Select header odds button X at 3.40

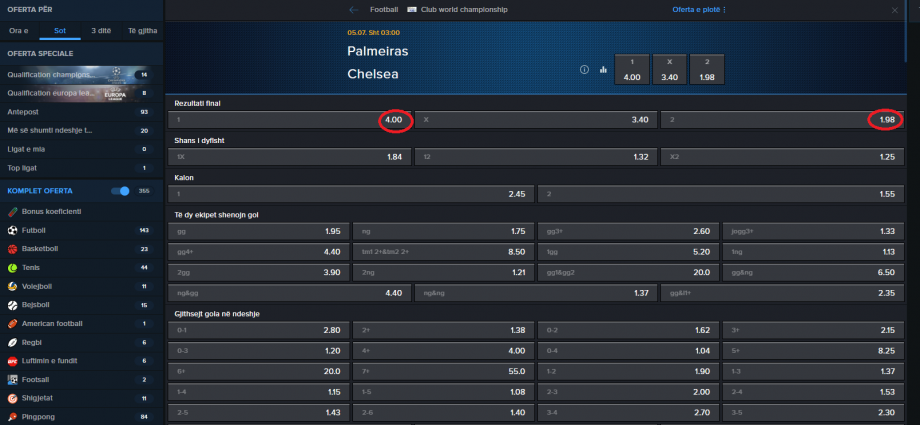tap(669, 69)
